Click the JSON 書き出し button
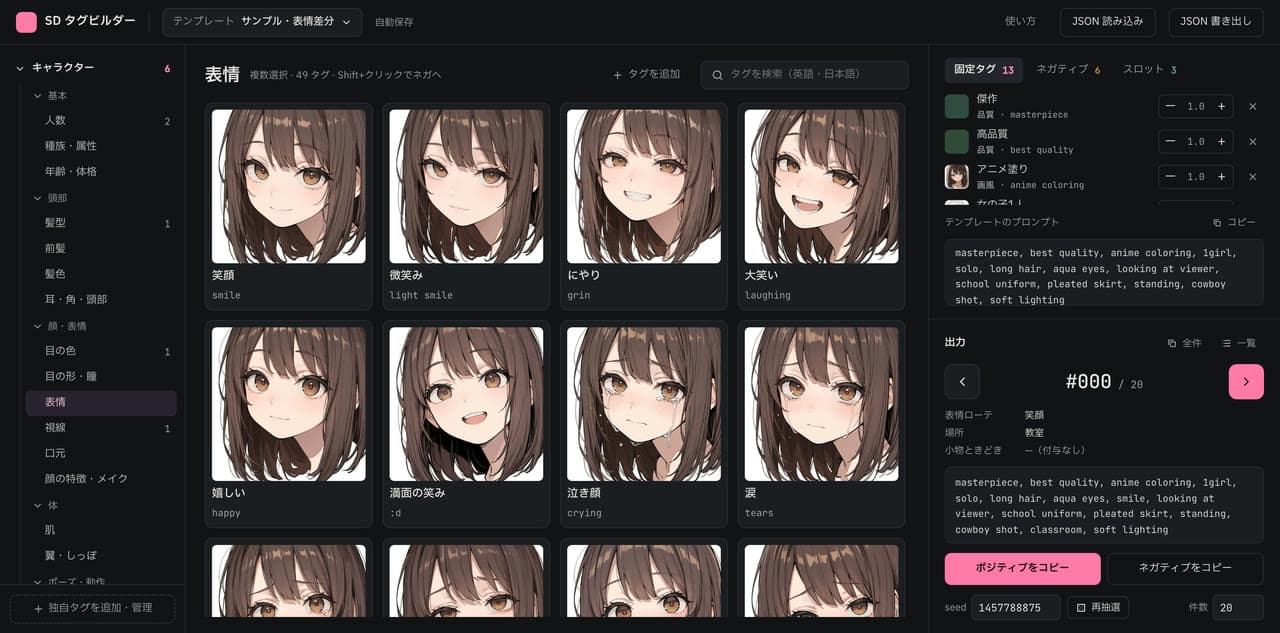The width and height of the screenshot is (1280, 633). point(1216,22)
